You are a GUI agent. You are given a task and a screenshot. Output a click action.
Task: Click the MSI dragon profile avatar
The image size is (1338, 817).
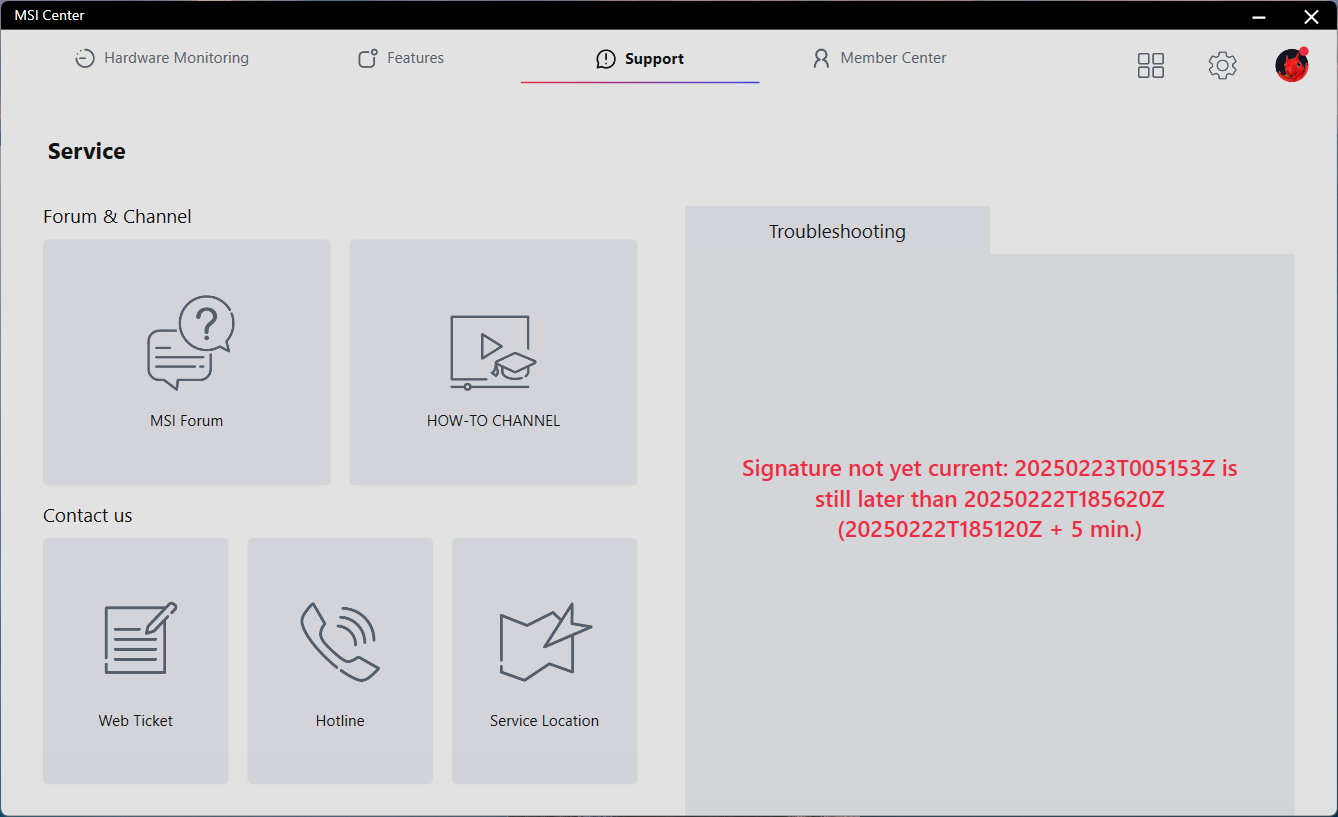coord(1292,65)
